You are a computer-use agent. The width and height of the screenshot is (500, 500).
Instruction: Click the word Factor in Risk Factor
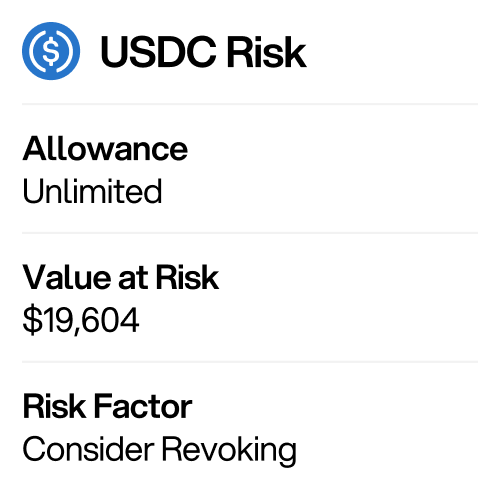[143, 406]
